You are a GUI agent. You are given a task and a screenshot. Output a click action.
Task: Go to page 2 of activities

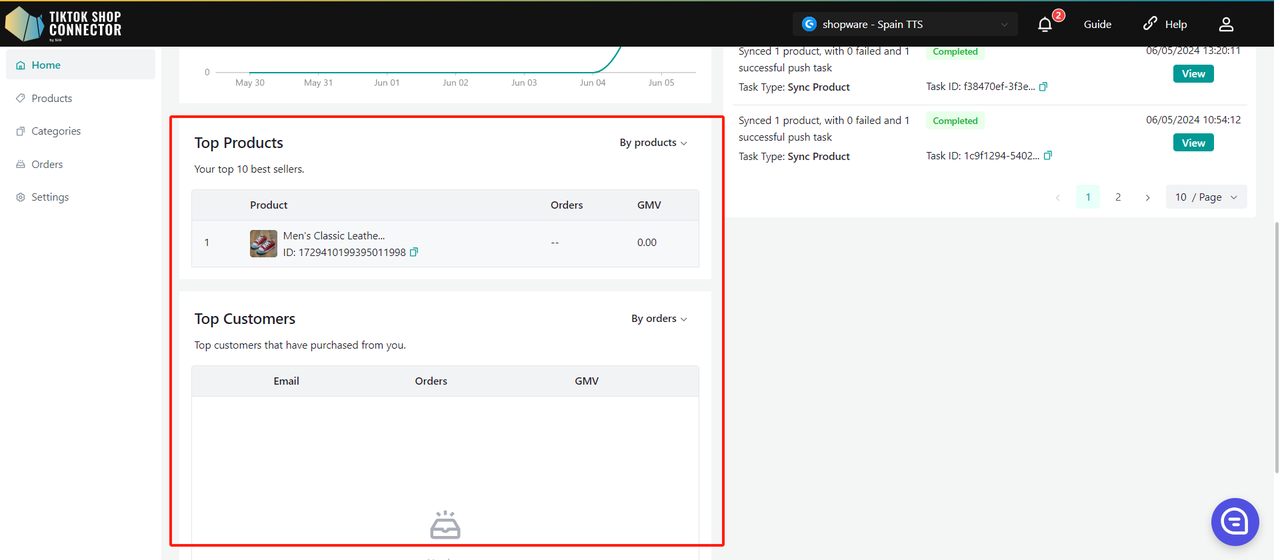[x=1118, y=197]
